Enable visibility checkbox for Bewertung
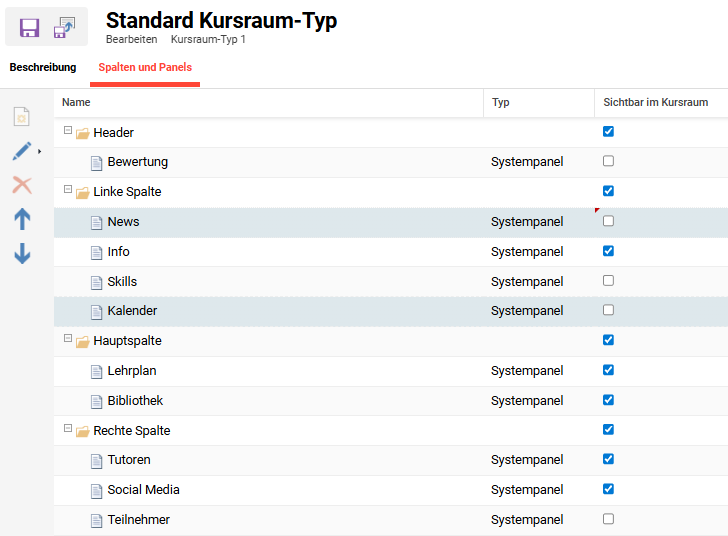Viewport: 728px width, 536px height. click(608, 161)
